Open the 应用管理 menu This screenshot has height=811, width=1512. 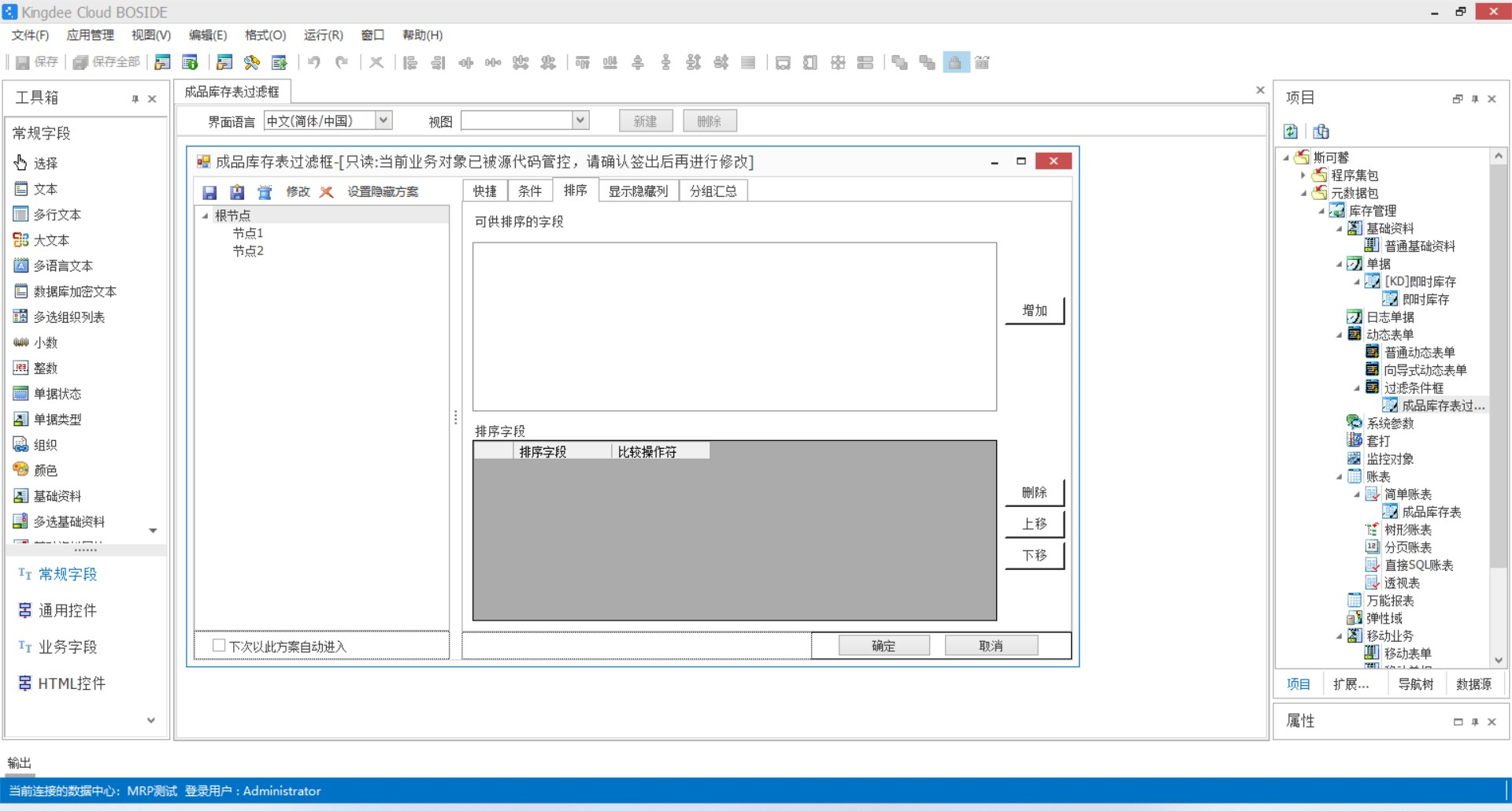pos(91,35)
